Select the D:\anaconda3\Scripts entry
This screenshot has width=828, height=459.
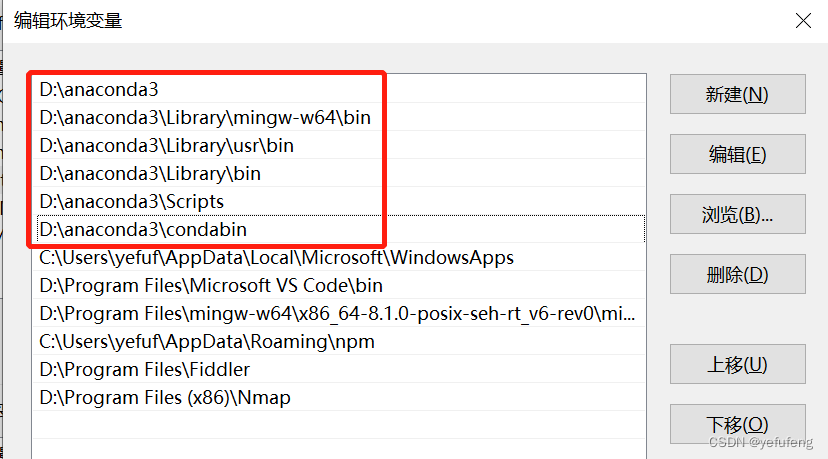click(x=339, y=201)
